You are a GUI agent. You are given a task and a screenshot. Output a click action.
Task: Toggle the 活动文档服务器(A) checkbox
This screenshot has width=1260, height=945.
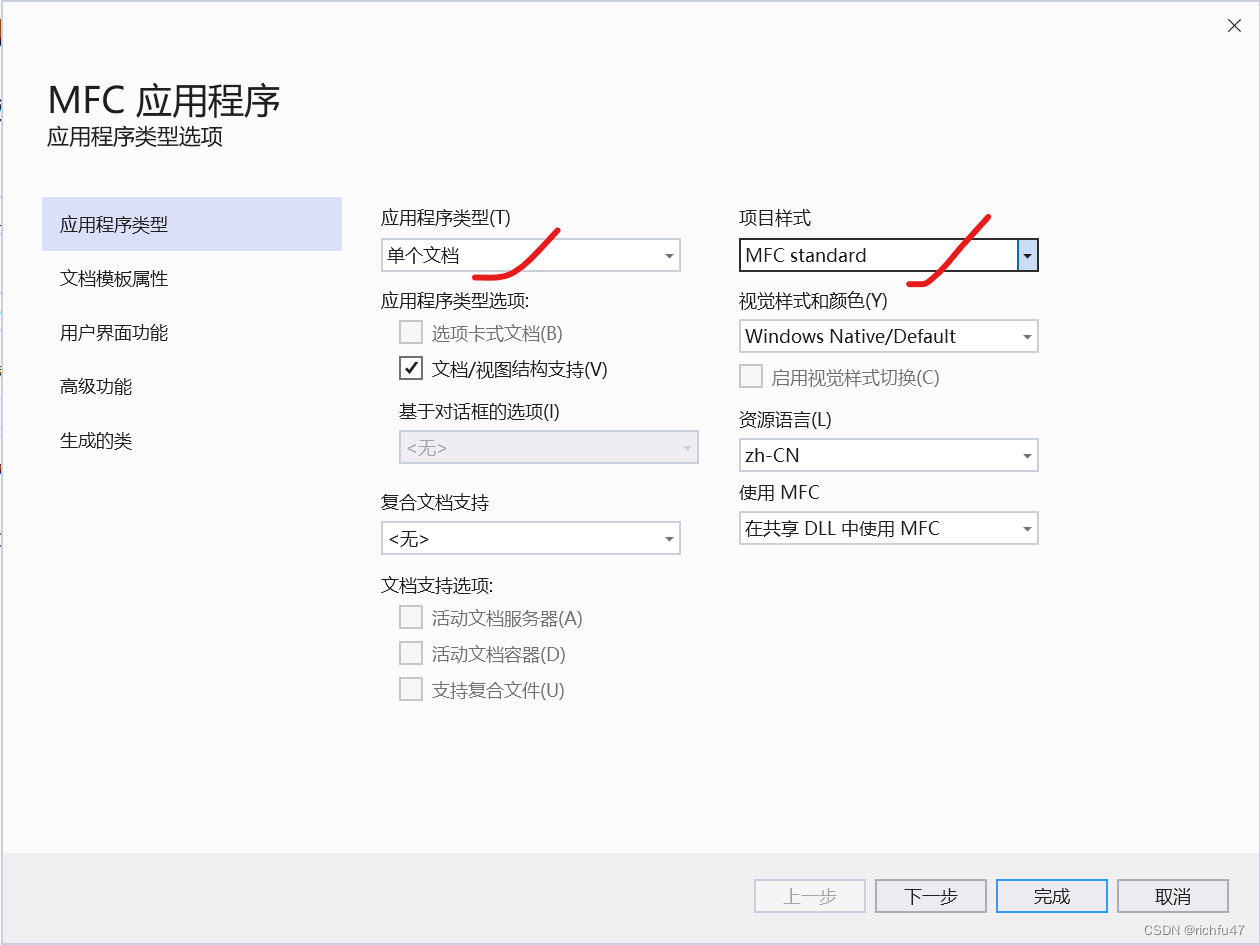pyautogui.click(x=411, y=618)
